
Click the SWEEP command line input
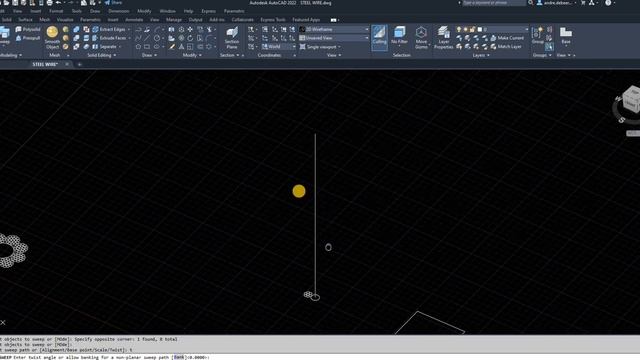point(320,357)
